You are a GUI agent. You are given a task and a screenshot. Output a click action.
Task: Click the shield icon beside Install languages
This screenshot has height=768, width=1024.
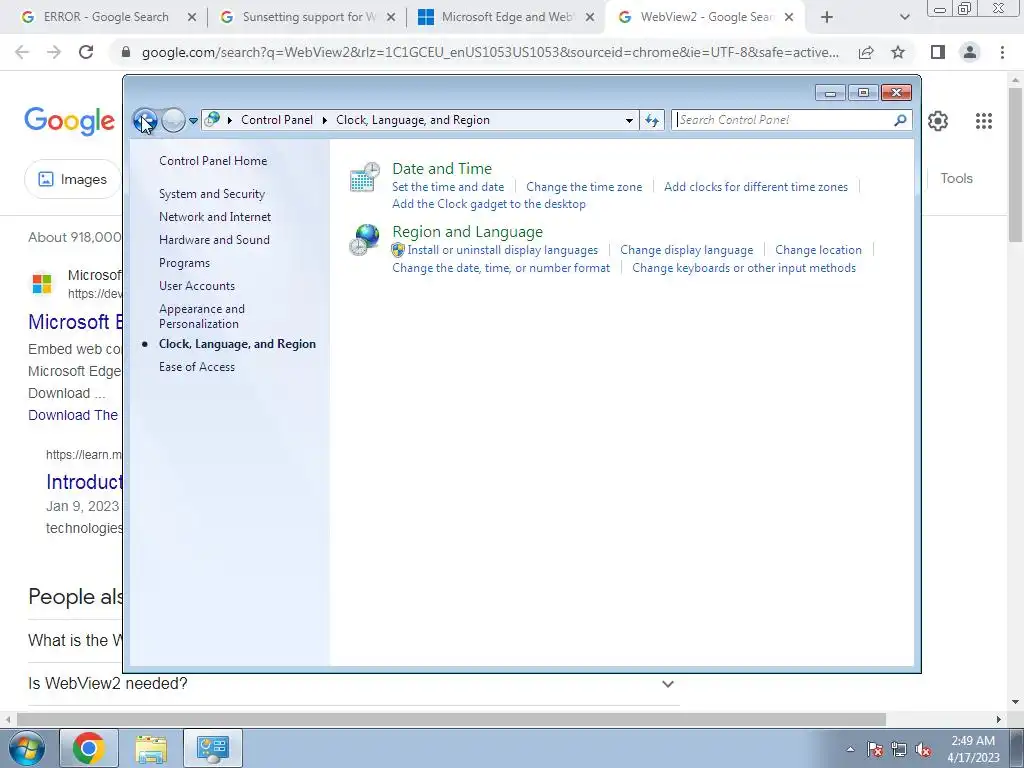[x=398, y=250]
